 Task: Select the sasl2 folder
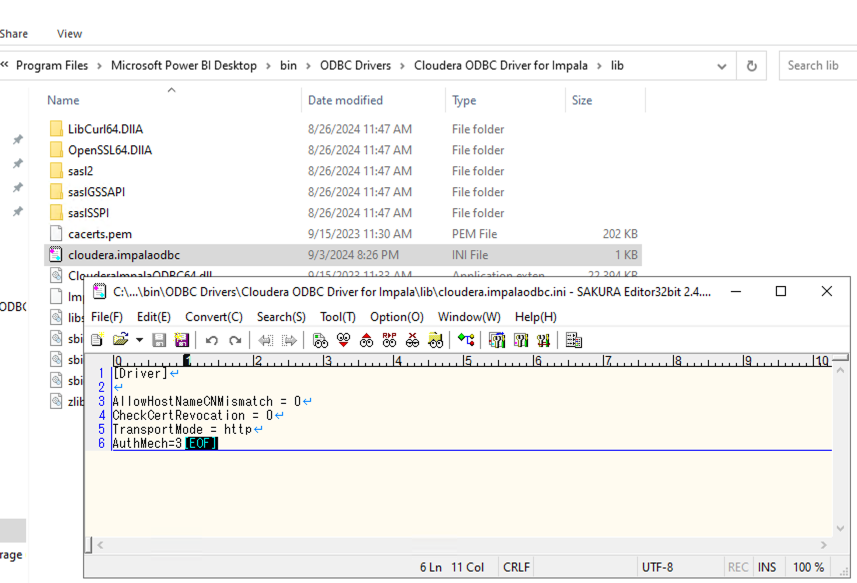tap(80, 171)
